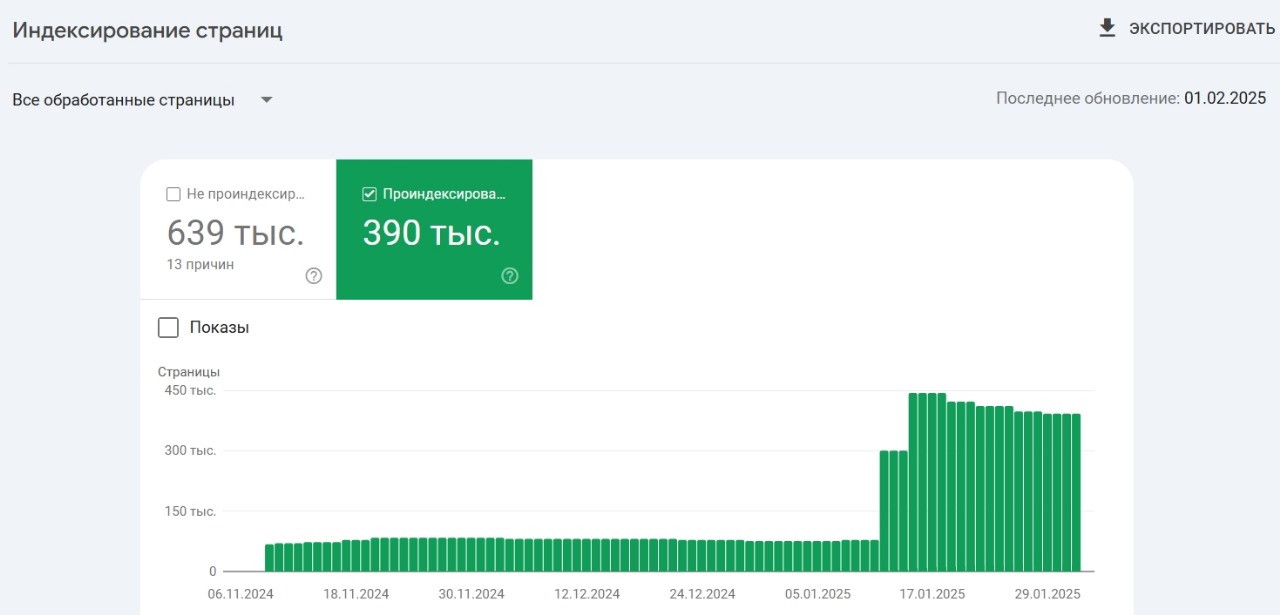The width and height of the screenshot is (1280, 615).
Task: Click the last bar on the chart's right
Action: [x=1076, y=492]
